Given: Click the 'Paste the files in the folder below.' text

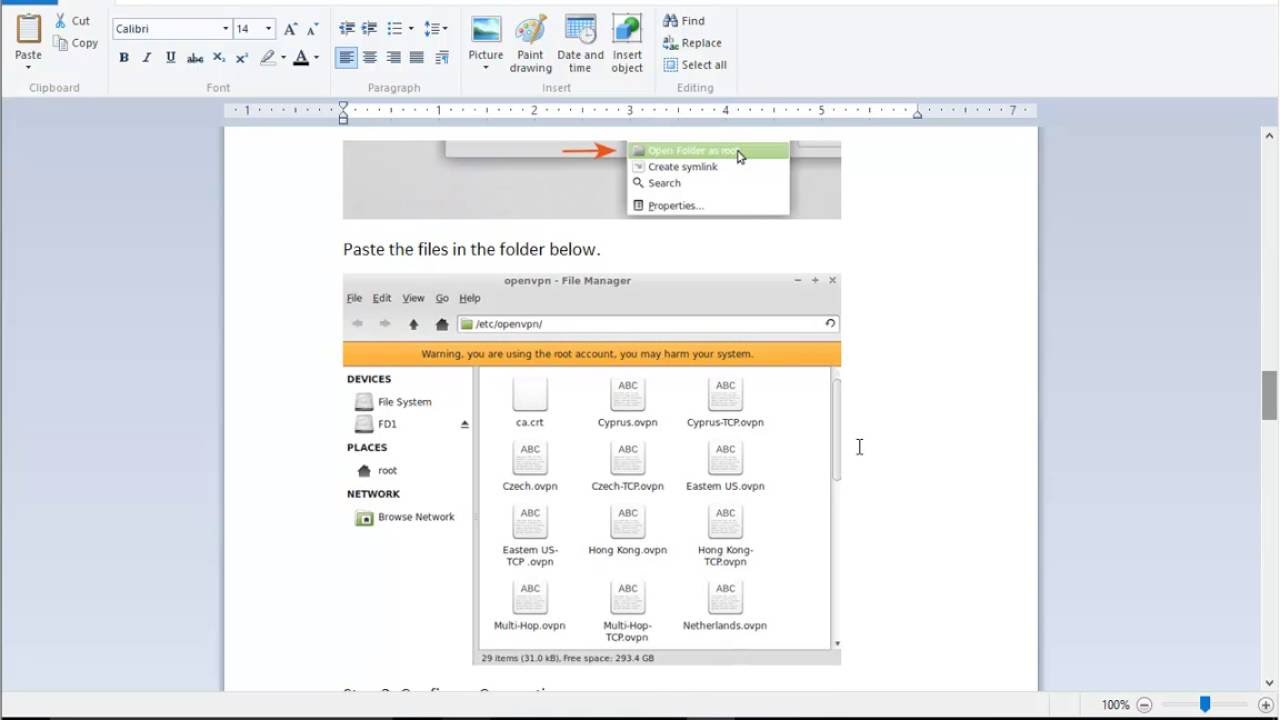Looking at the screenshot, I should 471,249.
